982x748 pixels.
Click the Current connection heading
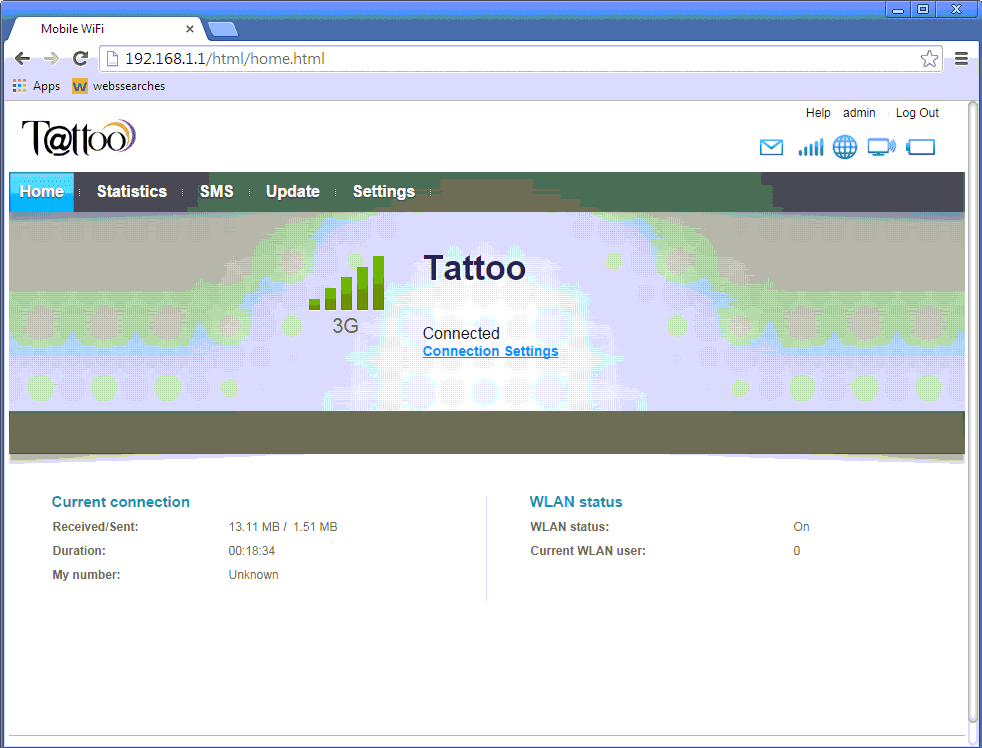coord(120,502)
